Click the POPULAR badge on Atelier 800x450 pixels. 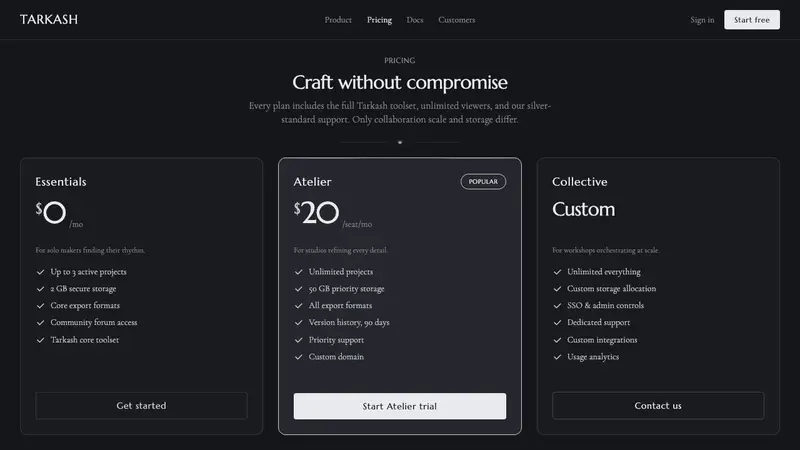[483, 182]
